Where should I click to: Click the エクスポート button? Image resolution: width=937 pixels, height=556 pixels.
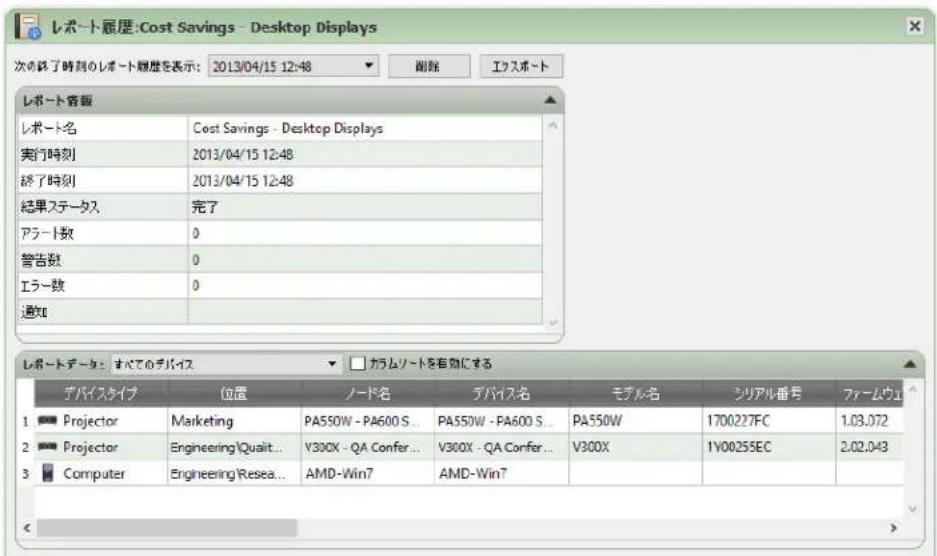520,66
